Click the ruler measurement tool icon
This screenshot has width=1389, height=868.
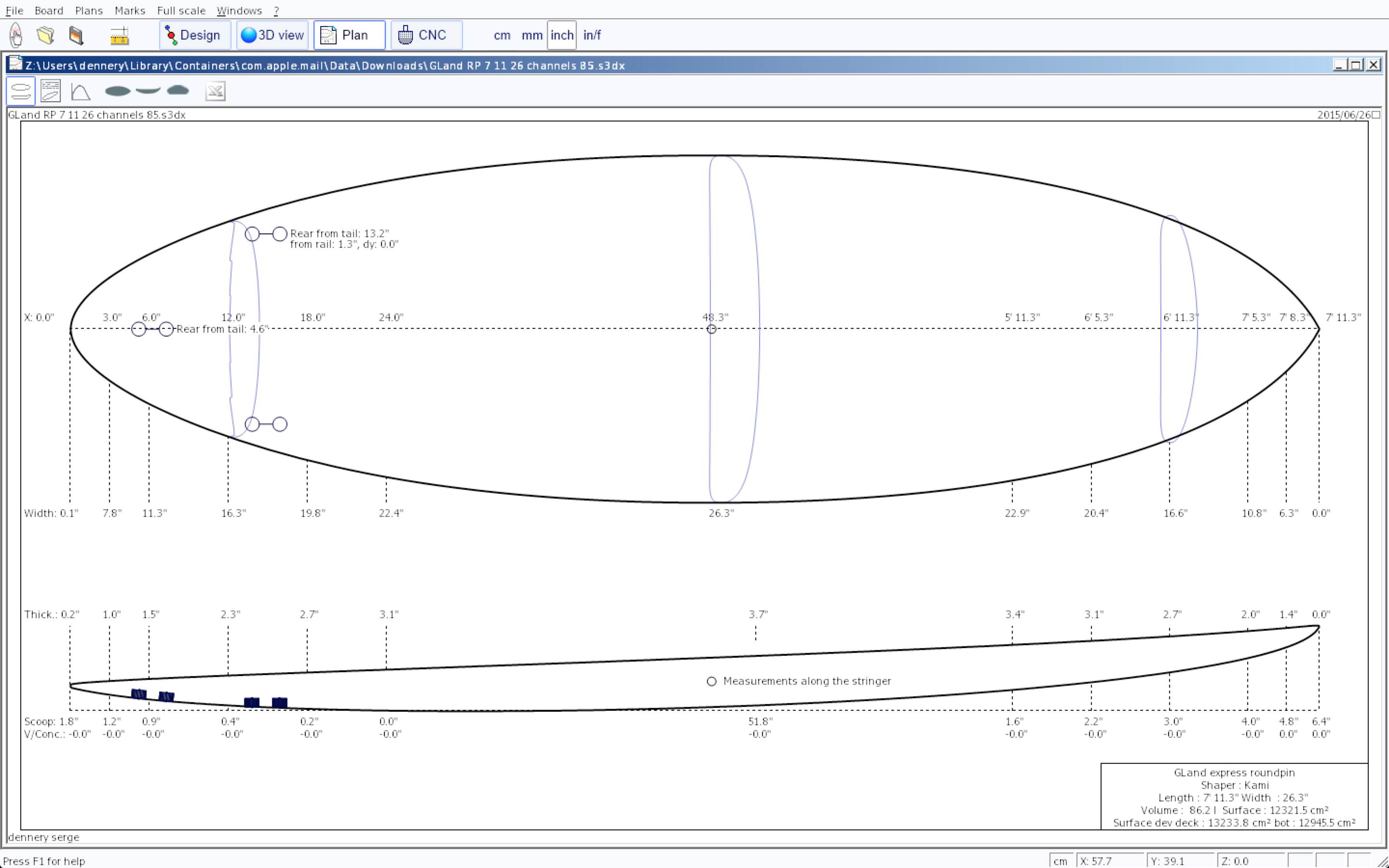pyautogui.click(x=120, y=36)
